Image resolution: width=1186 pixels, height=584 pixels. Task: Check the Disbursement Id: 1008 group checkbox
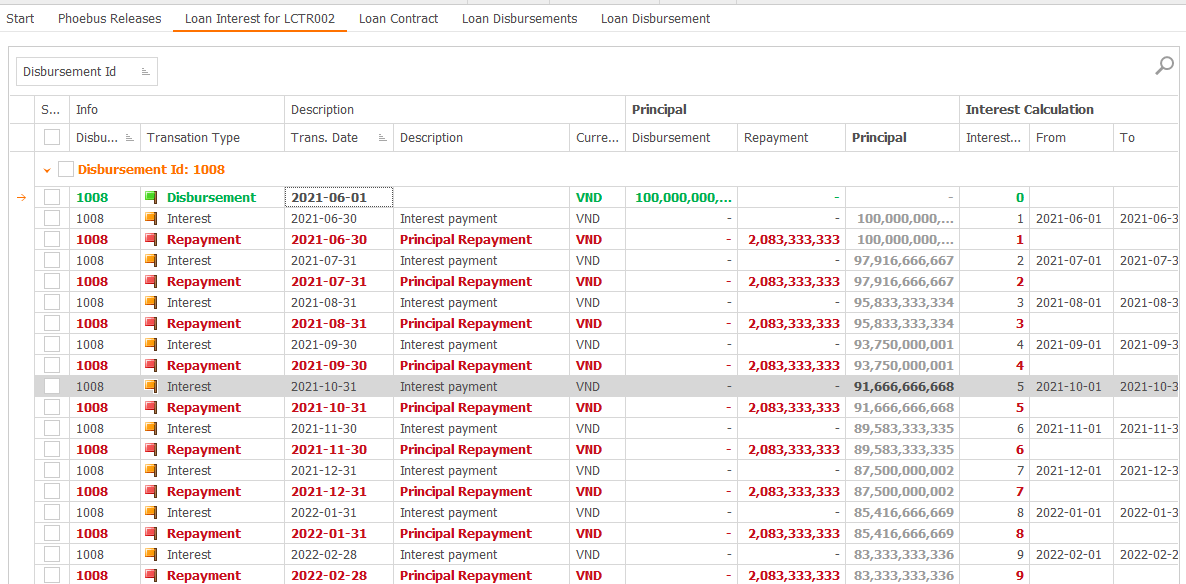65,169
